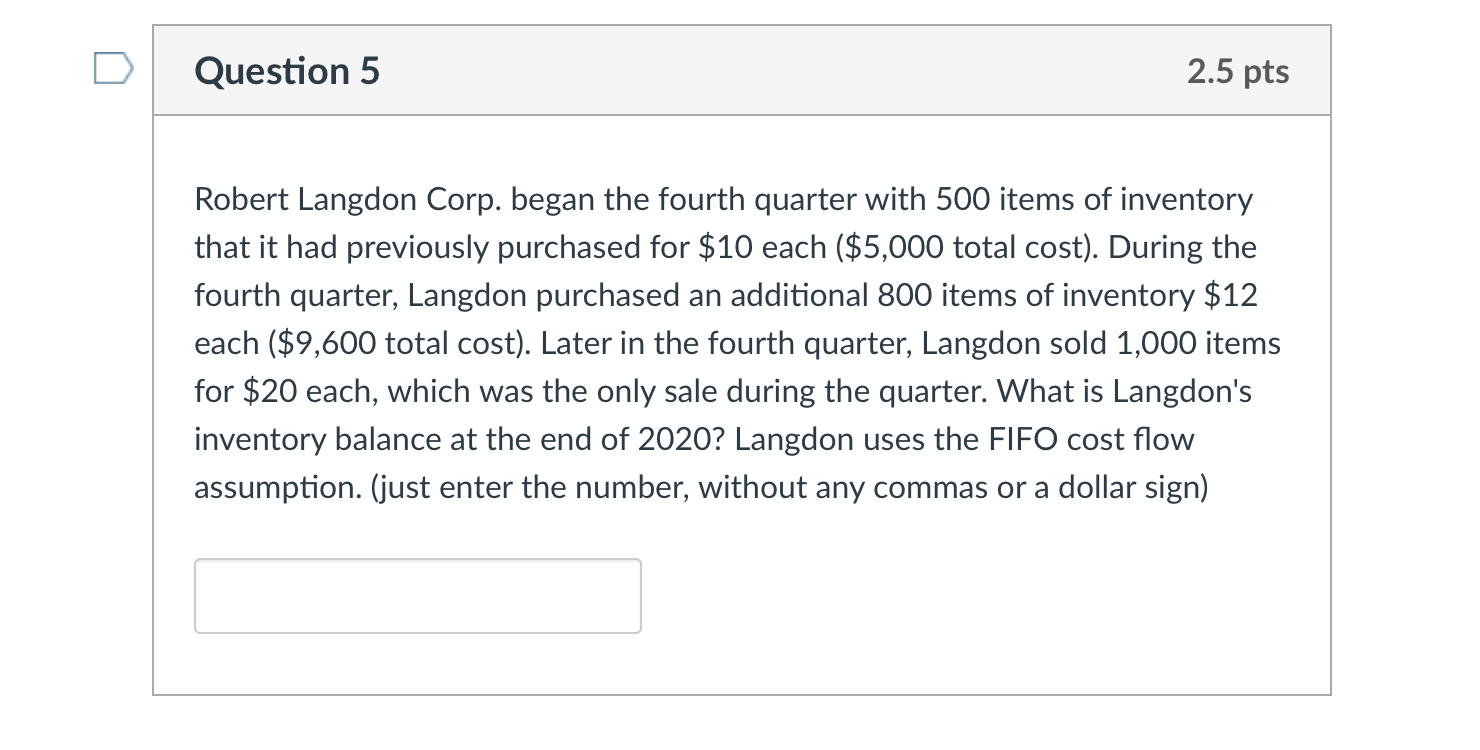
Task: Tap the question marker icon to highlight Question 5
Action: [x=112, y=68]
